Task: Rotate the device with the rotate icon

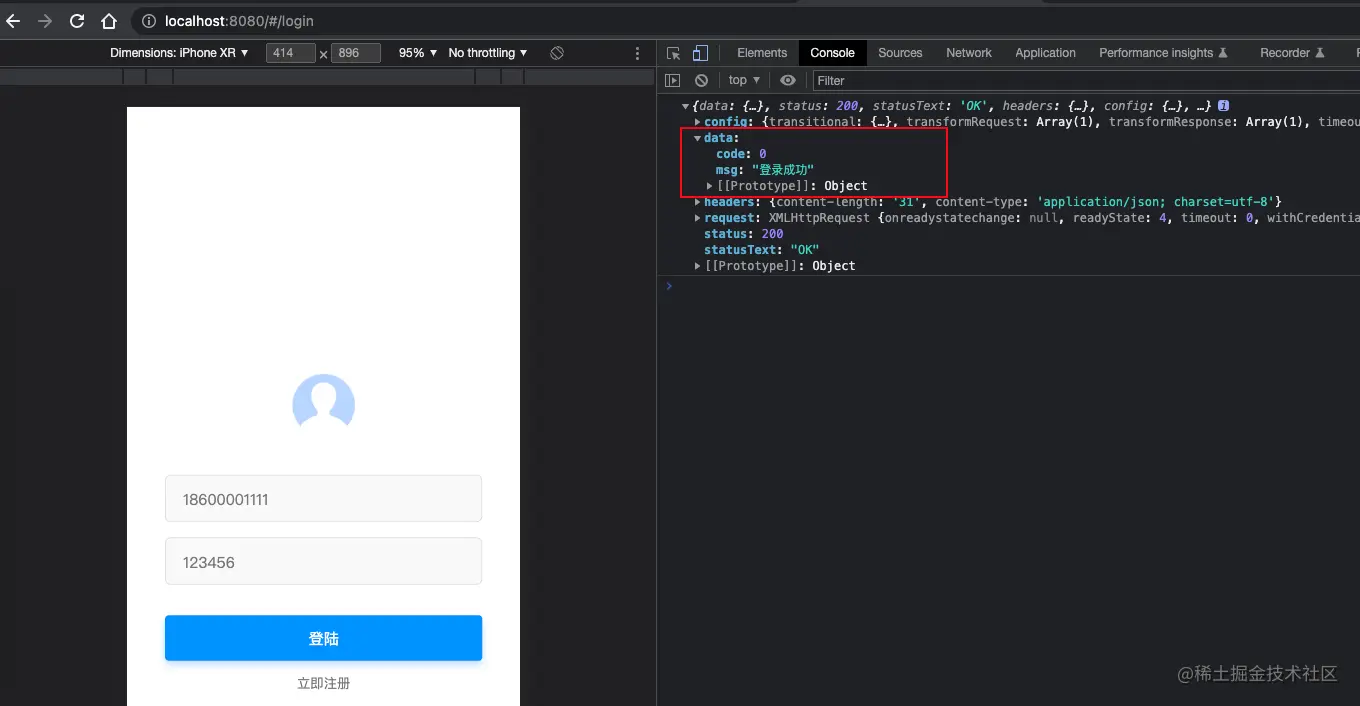Action: pyautogui.click(x=557, y=53)
